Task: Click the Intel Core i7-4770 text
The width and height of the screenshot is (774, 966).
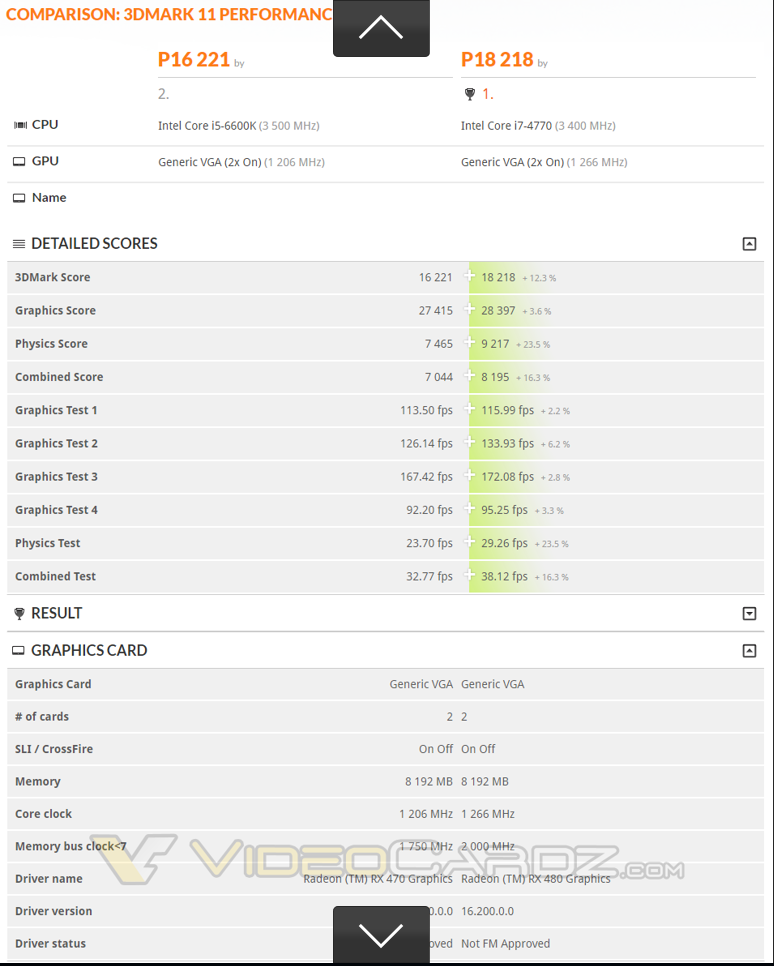Action: coord(507,126)
